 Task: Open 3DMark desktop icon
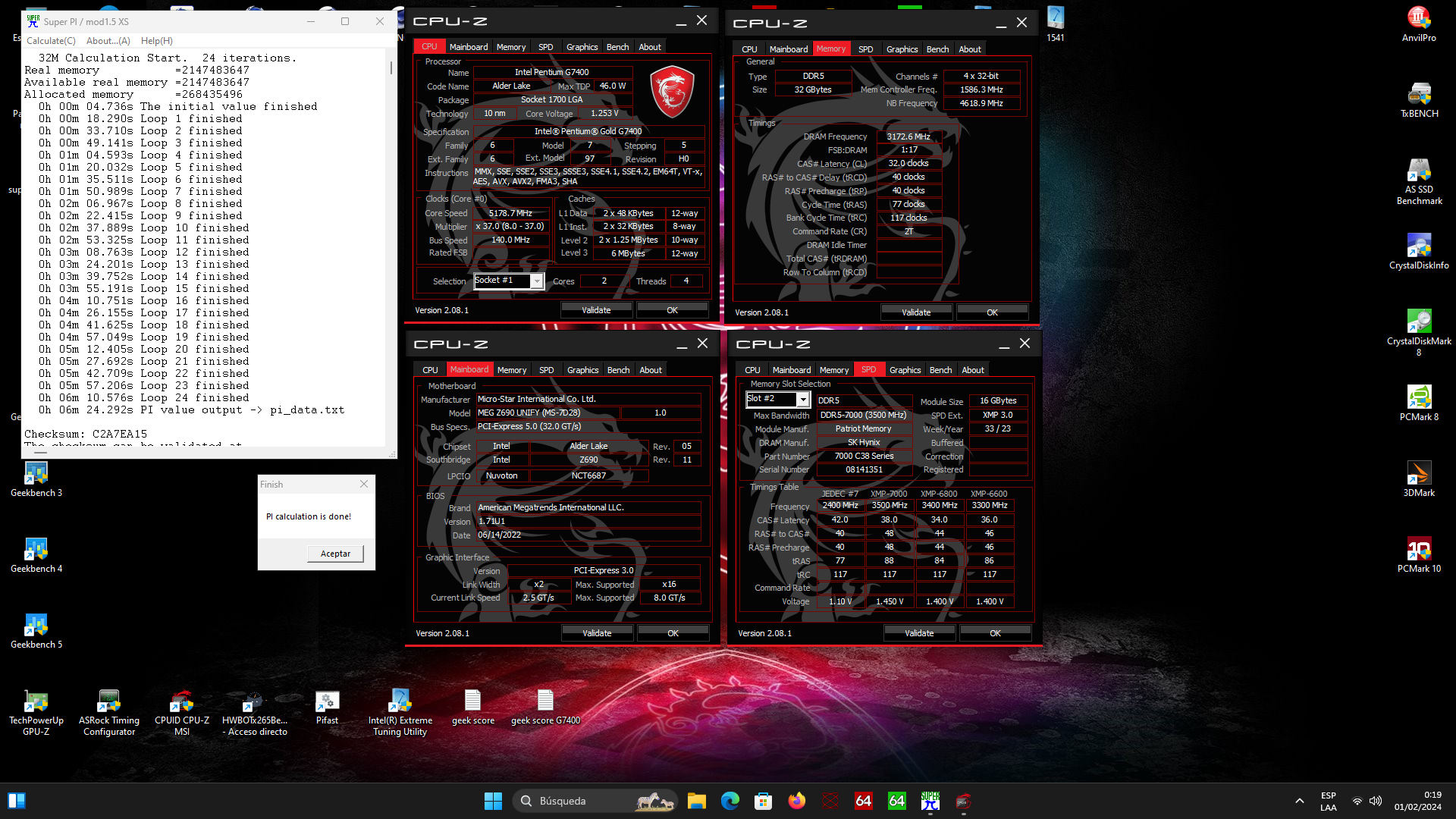(1418, 479)
